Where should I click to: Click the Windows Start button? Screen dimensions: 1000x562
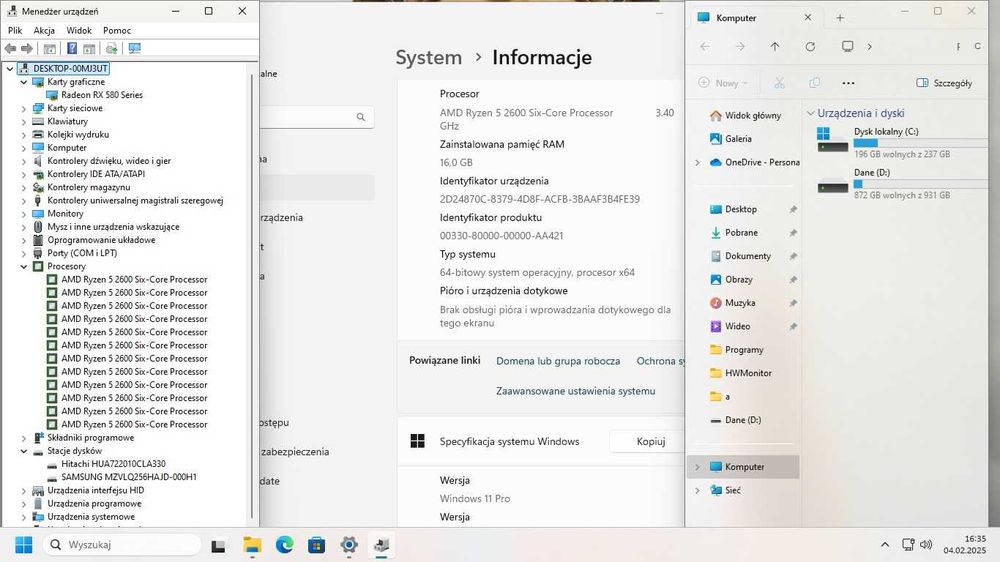24,545
